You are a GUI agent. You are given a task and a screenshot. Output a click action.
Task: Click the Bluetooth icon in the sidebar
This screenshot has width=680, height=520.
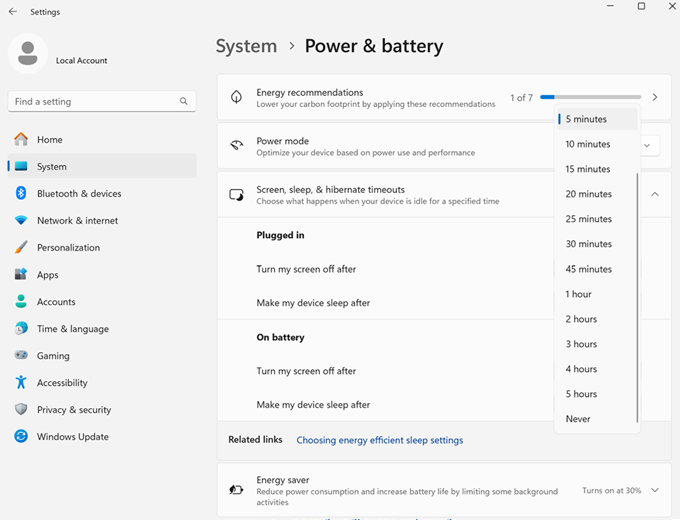click(21, 193)
